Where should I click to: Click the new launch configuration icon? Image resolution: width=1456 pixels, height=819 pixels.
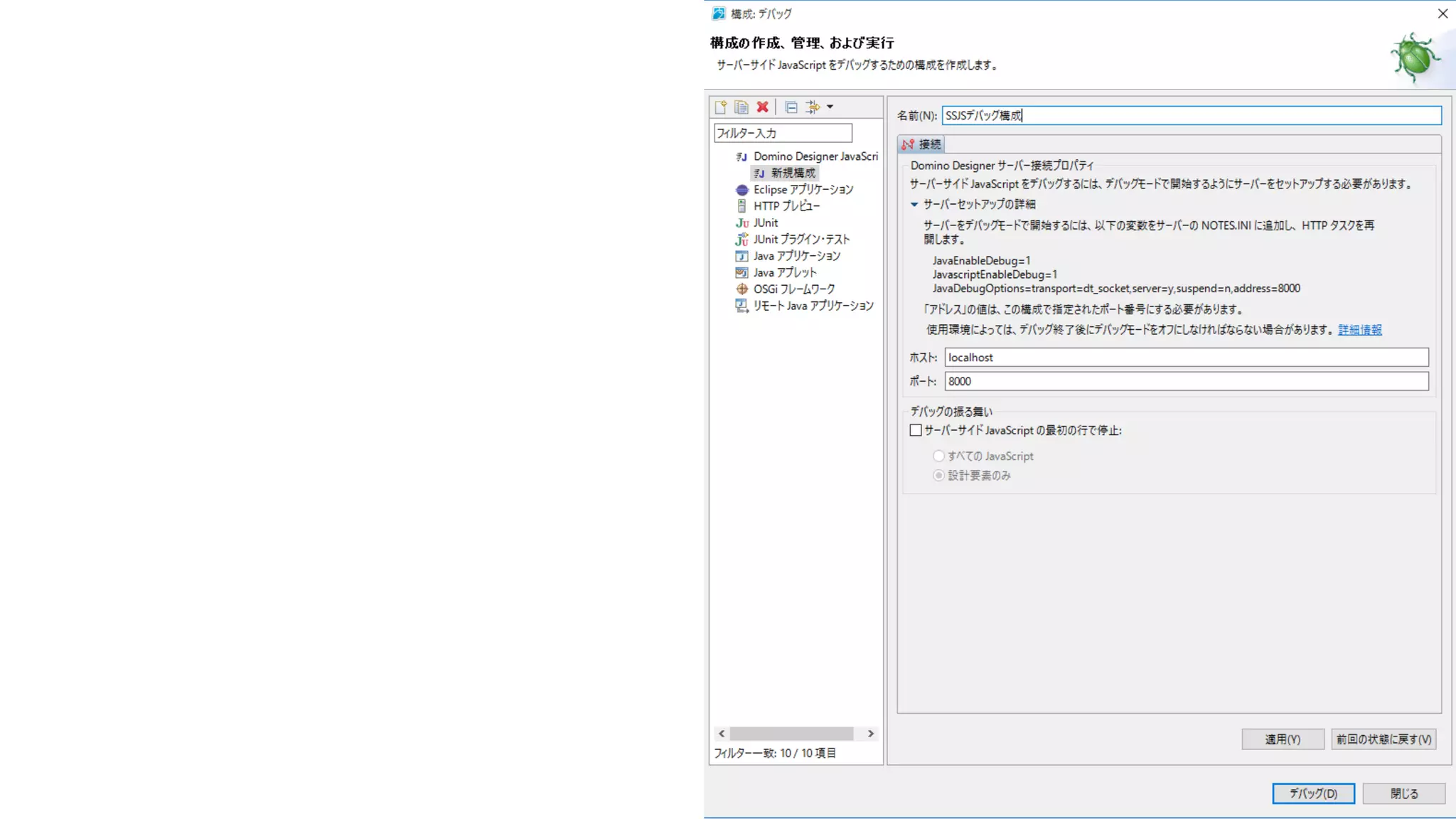720,107
